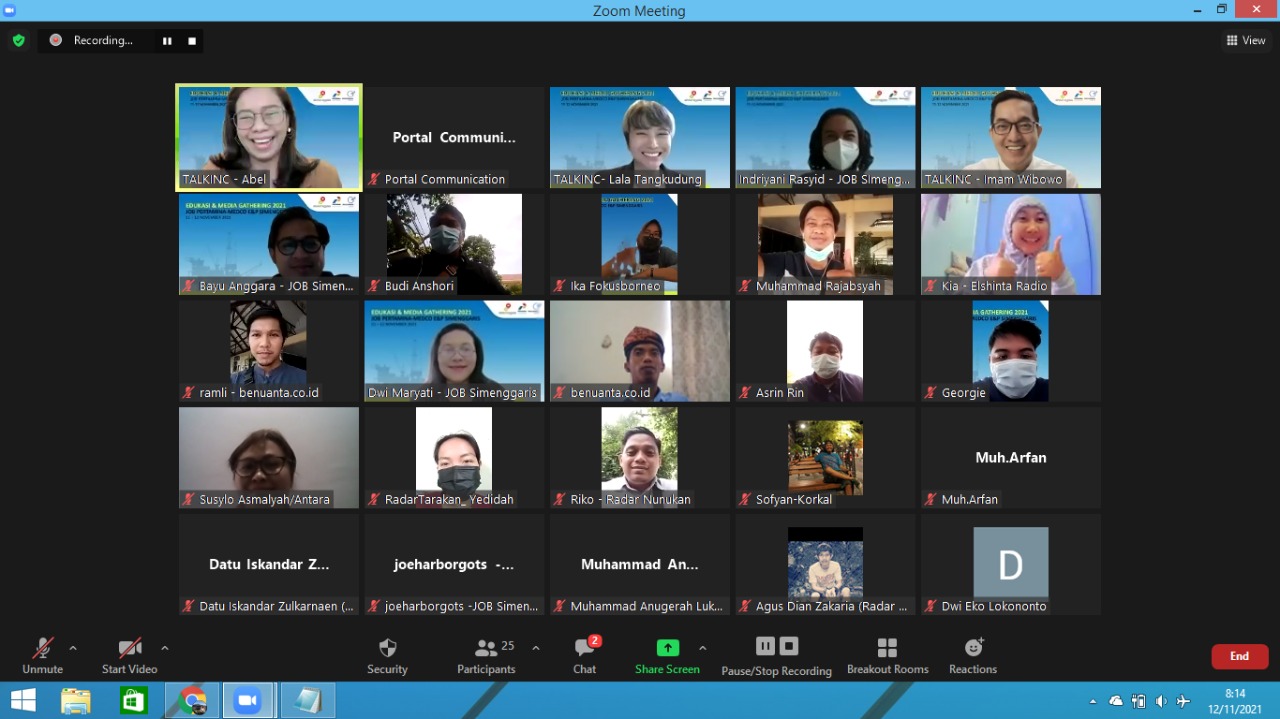Image resolution: width=1280 pixels, height=719 pixels.
Task: Click muted mic icon on Sofyan-Korkal tile
Action: coord(745,499)
